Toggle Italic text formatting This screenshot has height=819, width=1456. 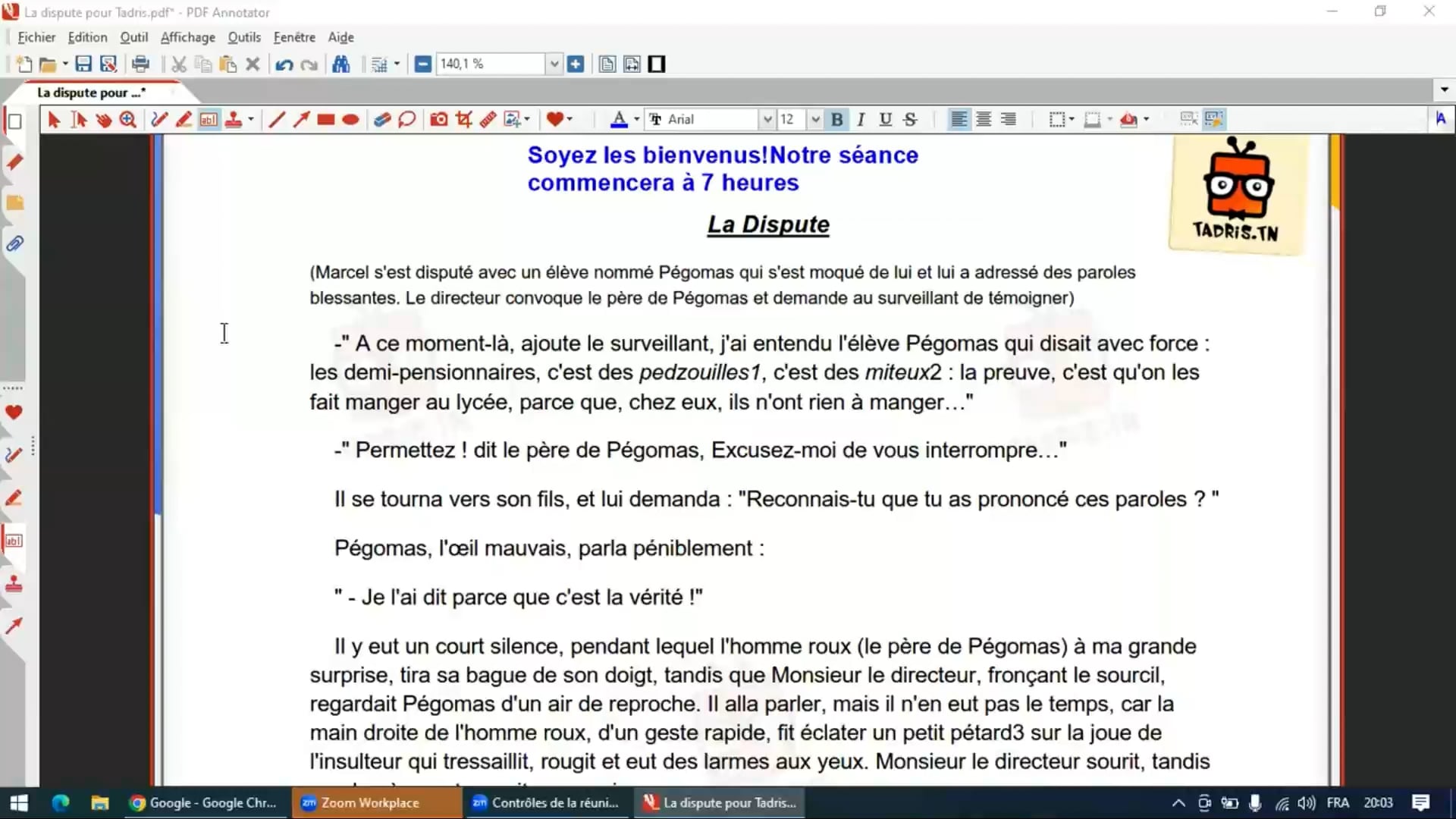861,119
